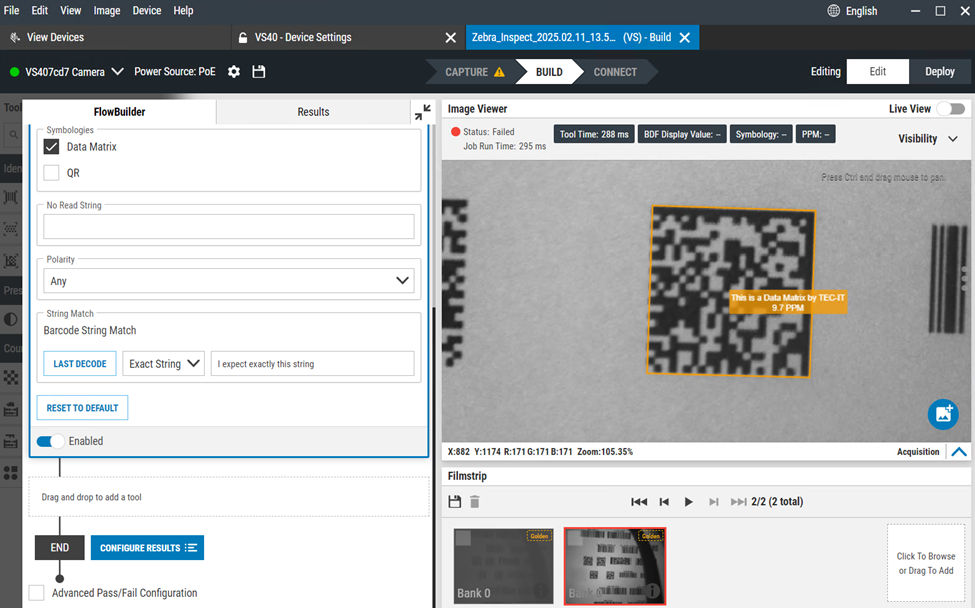Close the Zebra_Inspect Build tab
Screen dimensions: 975x608
pos(685,37)
